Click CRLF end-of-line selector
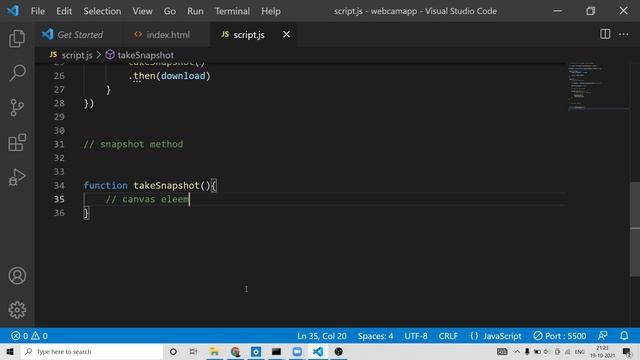Screen dimensions: 640x360 tap(448, 336)
